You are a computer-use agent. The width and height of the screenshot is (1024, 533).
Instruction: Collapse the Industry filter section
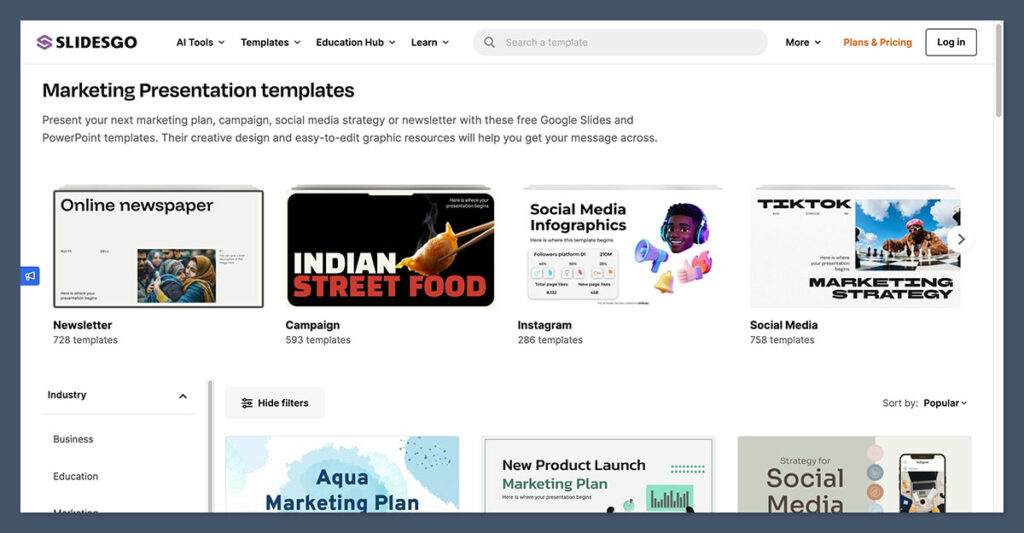click(x=183, y=396)
